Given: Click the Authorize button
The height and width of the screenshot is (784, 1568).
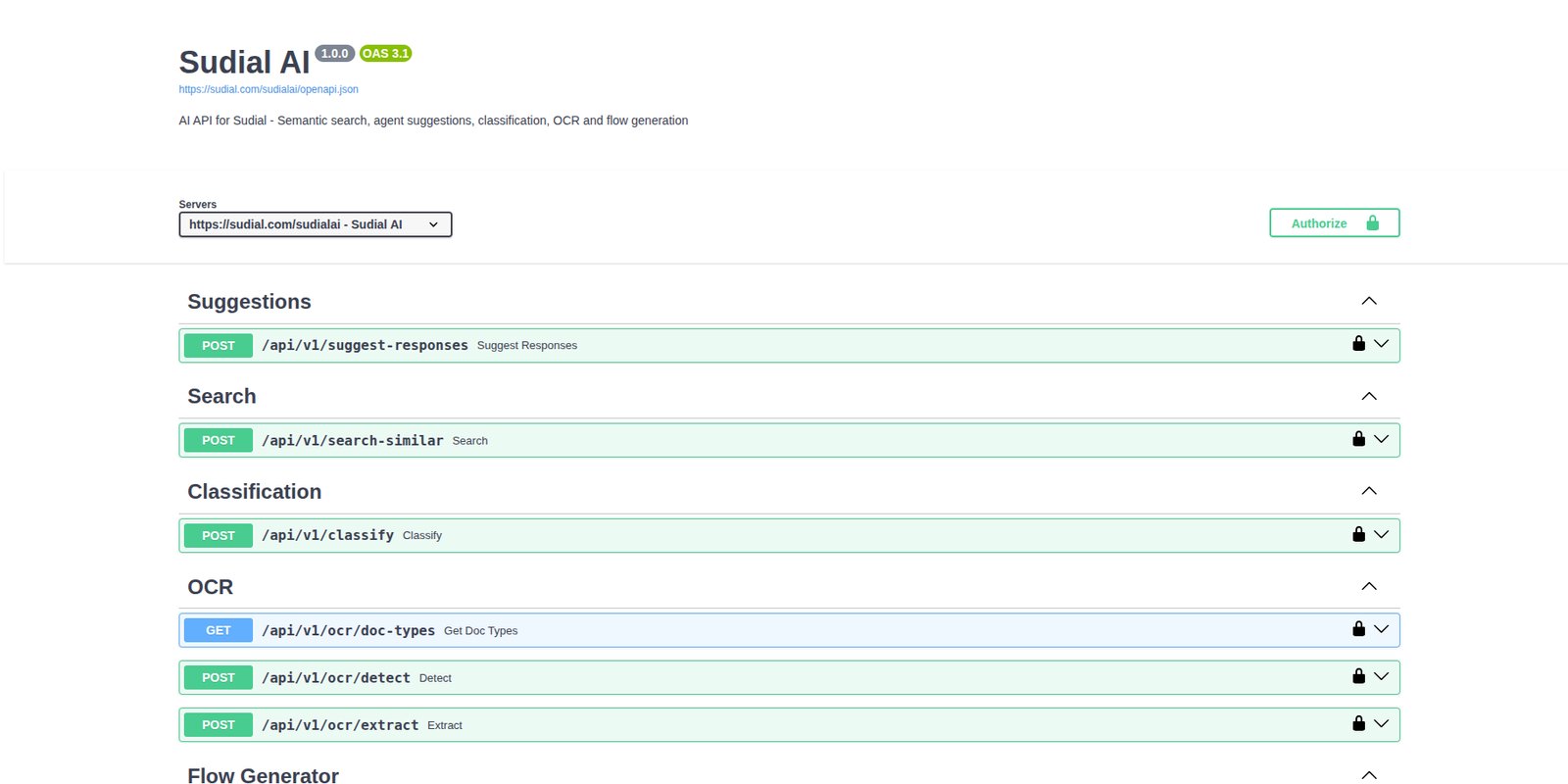Looking at the screenshot, I should 1334,222.
